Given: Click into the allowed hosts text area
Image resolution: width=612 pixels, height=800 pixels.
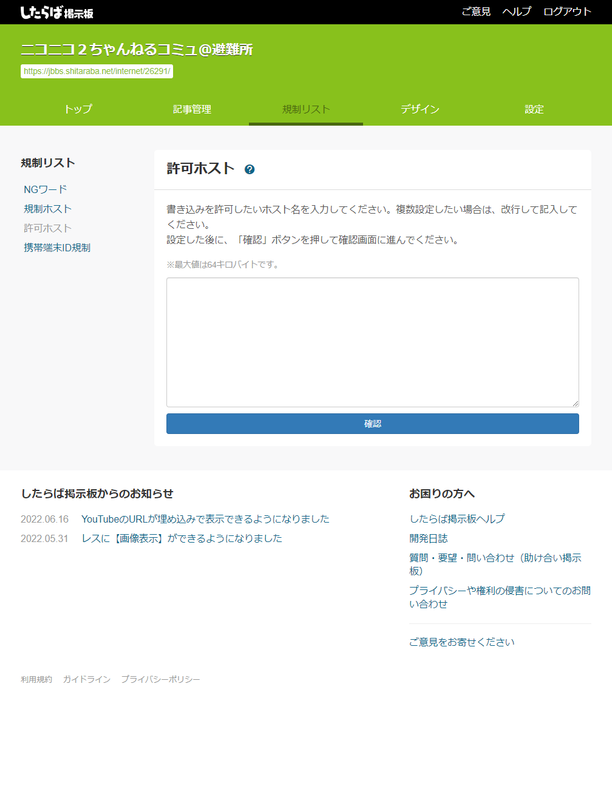Looking at the screenshot, I should click(372, 342).
